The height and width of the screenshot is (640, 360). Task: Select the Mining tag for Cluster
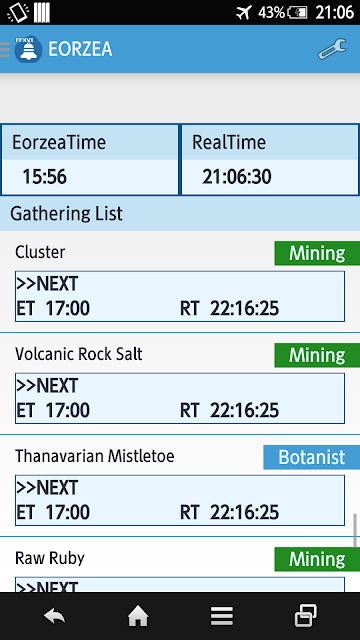click(x=317, y=253)
